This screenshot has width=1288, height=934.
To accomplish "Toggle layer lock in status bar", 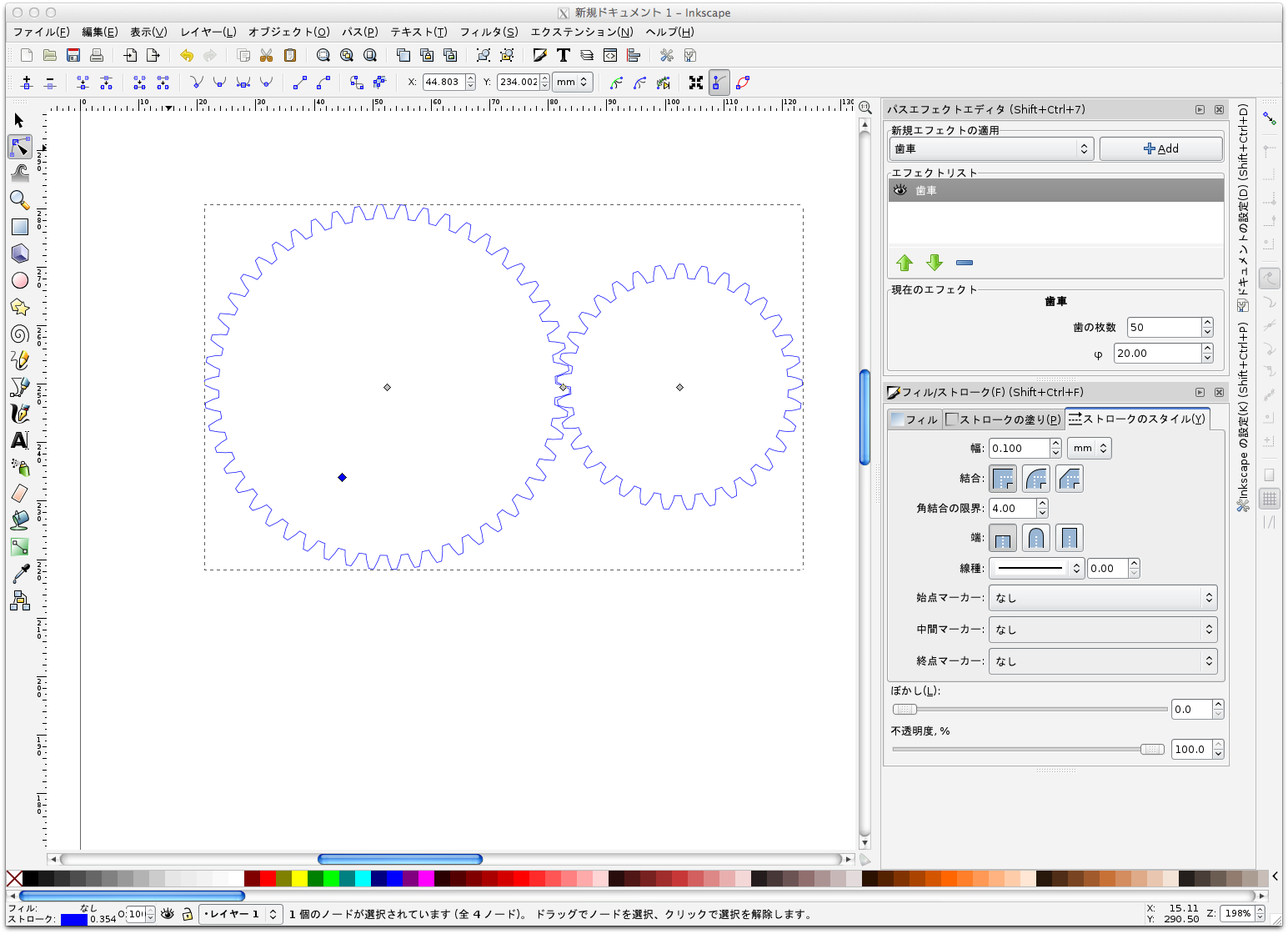I will coord(188,914).
